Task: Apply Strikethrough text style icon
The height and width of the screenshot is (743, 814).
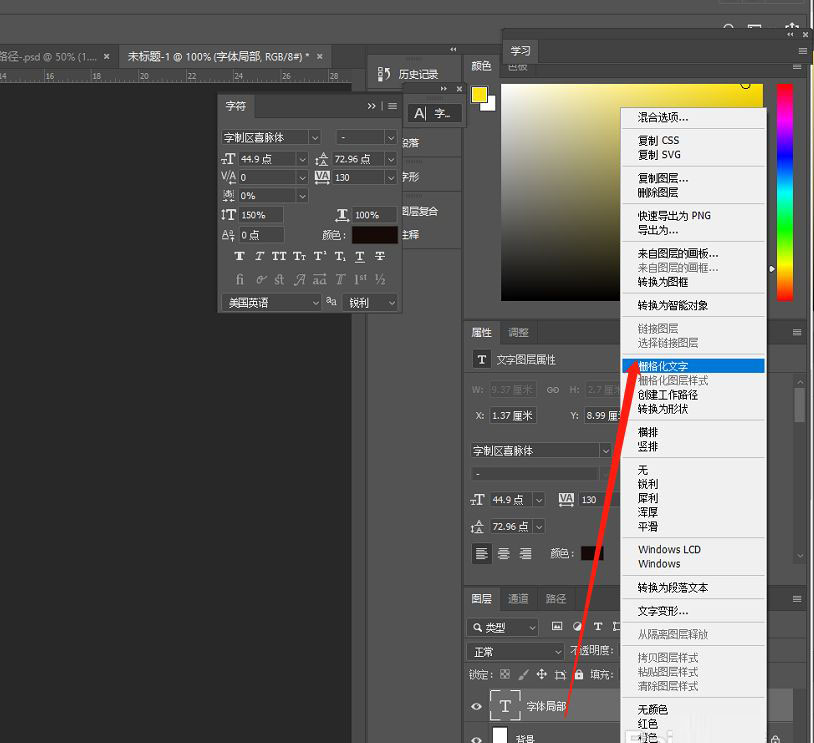Action: (380, 256)
